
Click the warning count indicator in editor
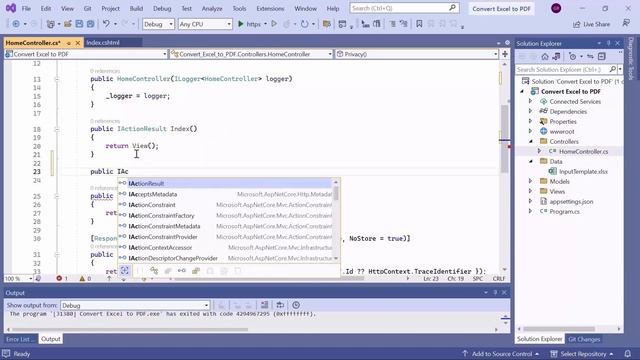click(x=85, y=278)
